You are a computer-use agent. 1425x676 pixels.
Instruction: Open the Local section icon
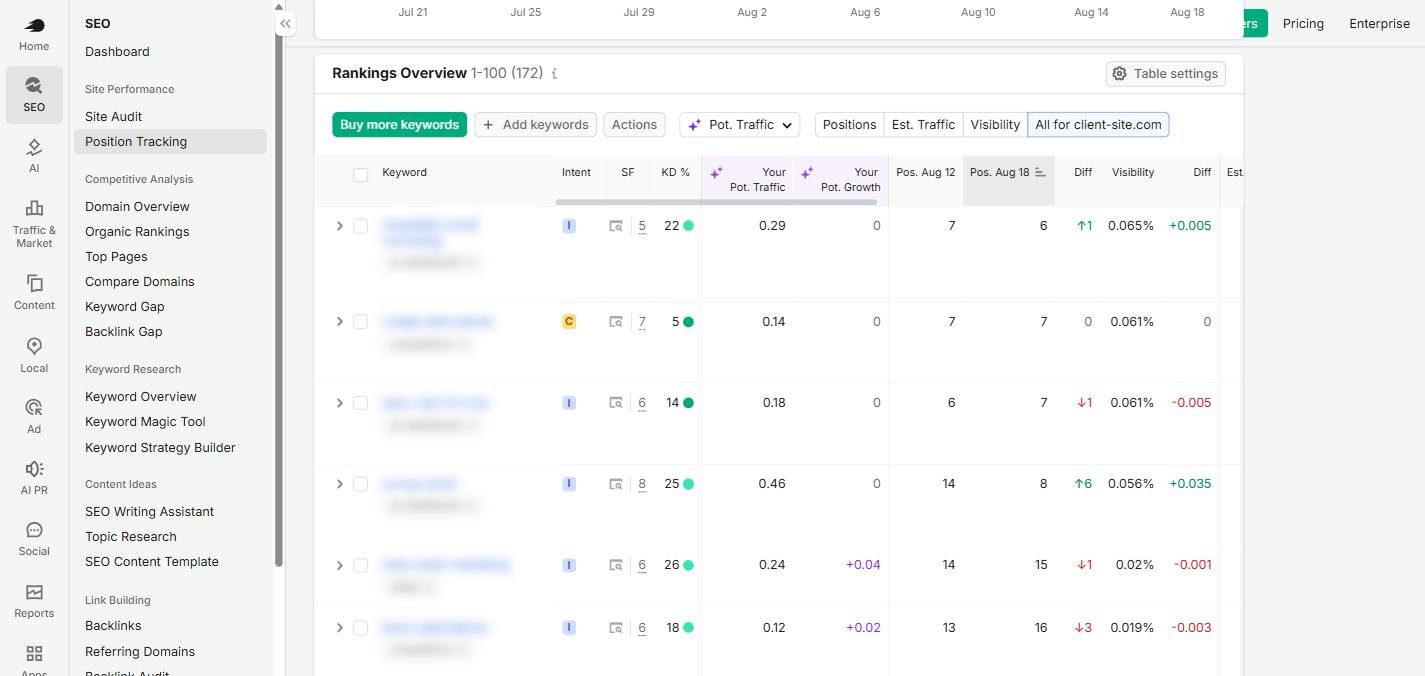tap(34, 355)
